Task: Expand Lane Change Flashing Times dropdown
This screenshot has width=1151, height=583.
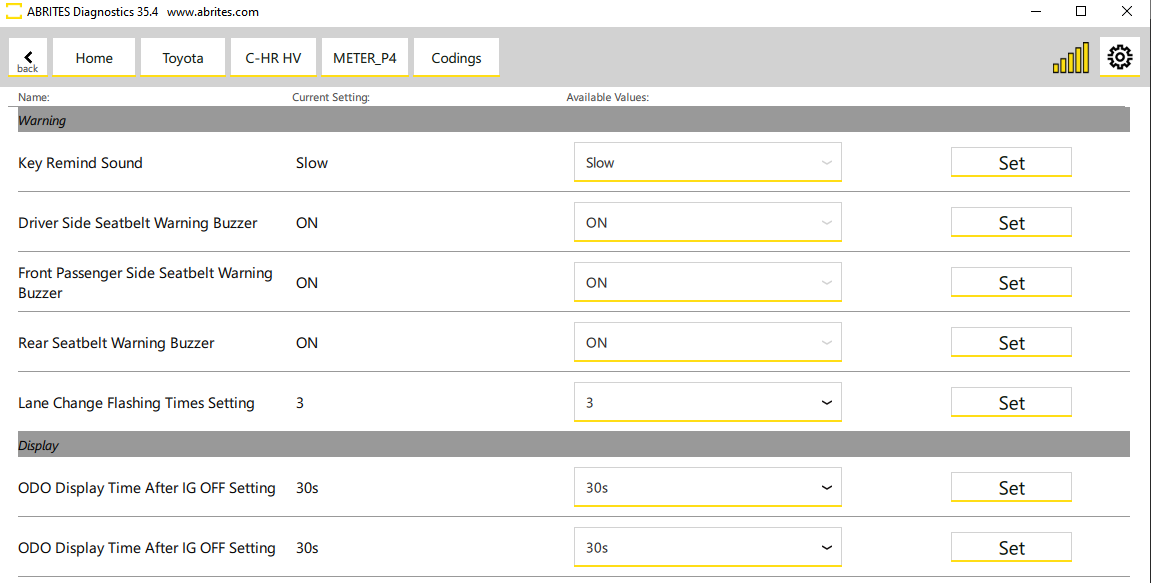Action: coord(707,403)
